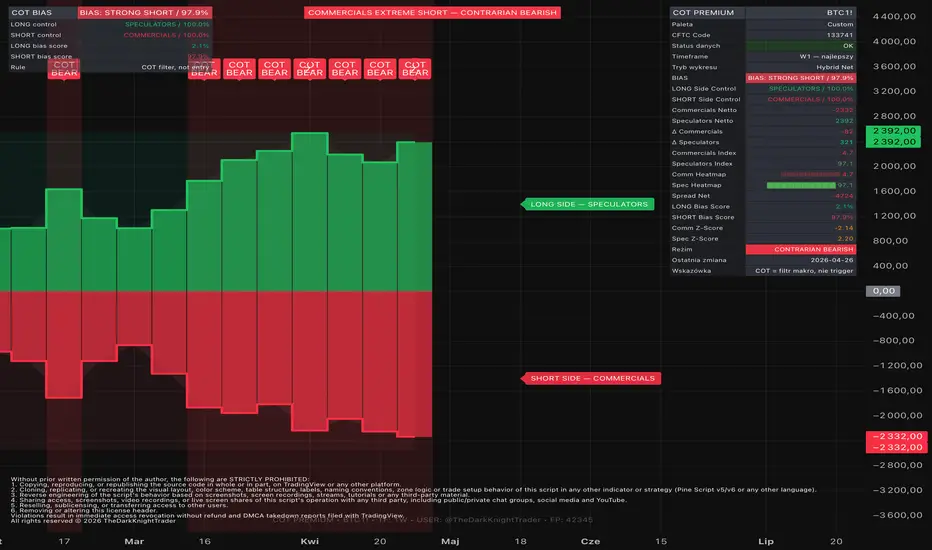Click the Commercials Netto row
The image size is (932, 550).
(763, 110)
